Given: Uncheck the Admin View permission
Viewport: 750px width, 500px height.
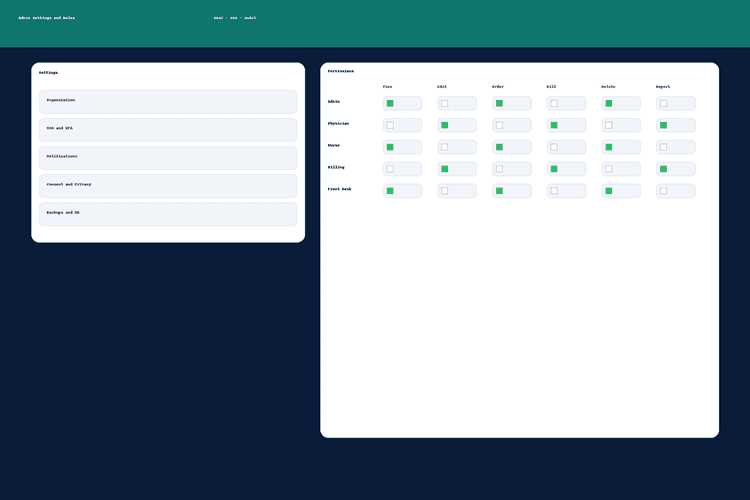Looking at the screenshot, I should click(390, 103).
